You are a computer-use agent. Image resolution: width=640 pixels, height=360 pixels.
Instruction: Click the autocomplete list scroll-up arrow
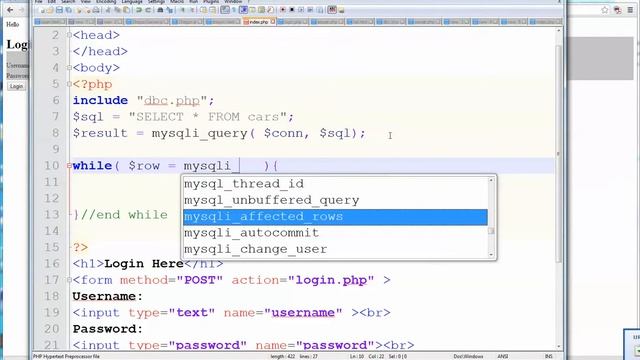coord(491,180)
